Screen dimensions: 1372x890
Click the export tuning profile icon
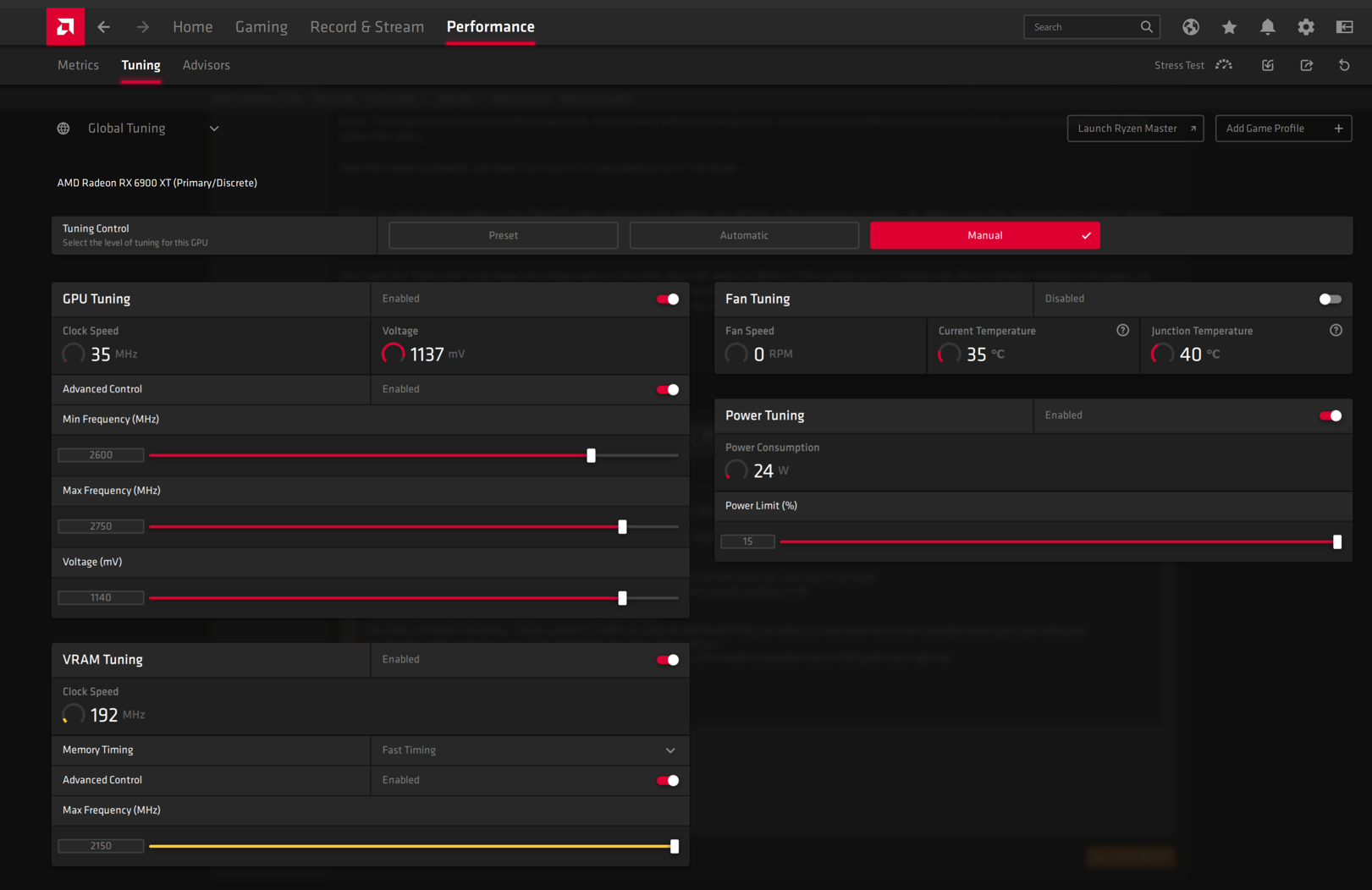(1306, 65)
